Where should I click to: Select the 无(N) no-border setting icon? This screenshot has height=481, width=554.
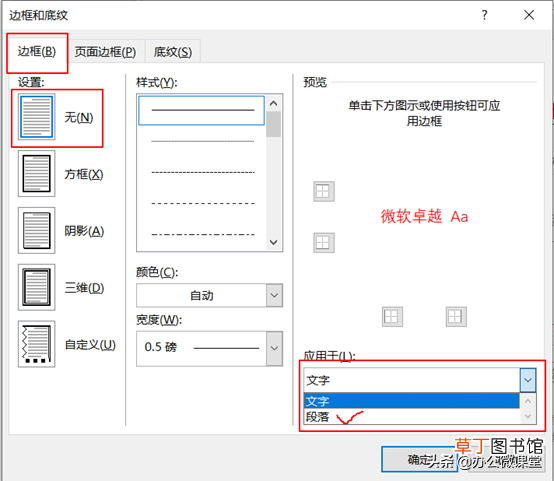36,117
